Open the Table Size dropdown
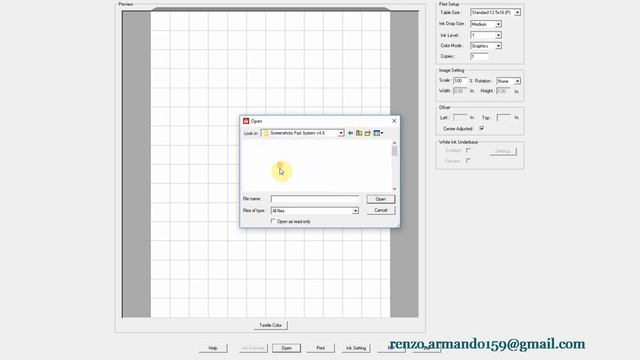 pos(517,13)
